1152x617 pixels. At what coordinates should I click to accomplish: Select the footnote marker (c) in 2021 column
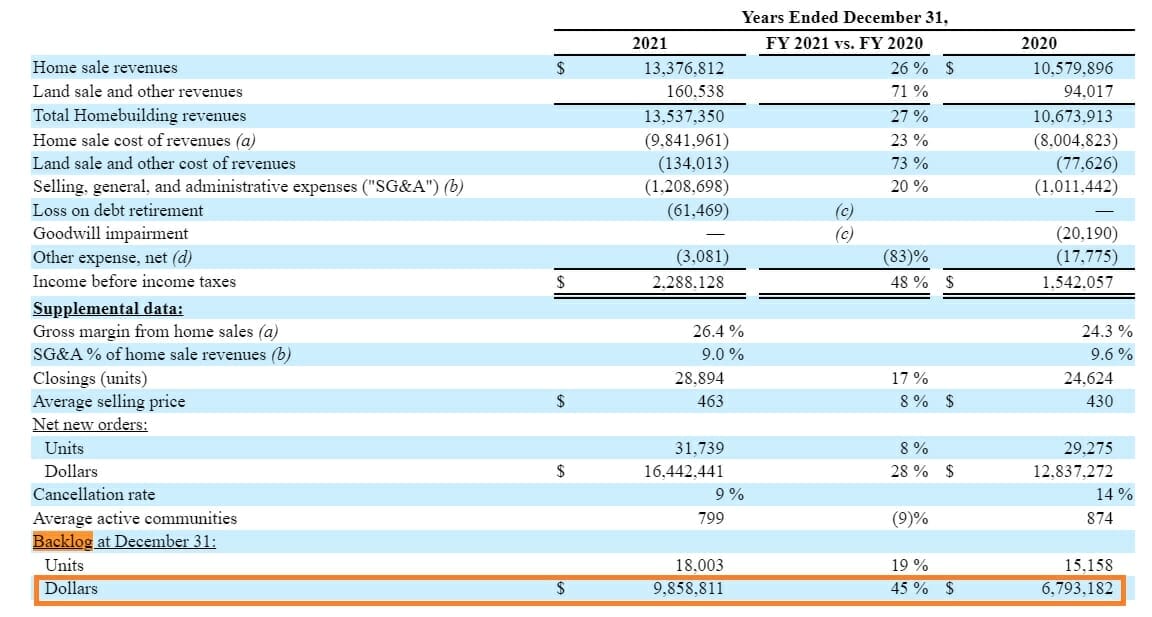coord(845,210)
